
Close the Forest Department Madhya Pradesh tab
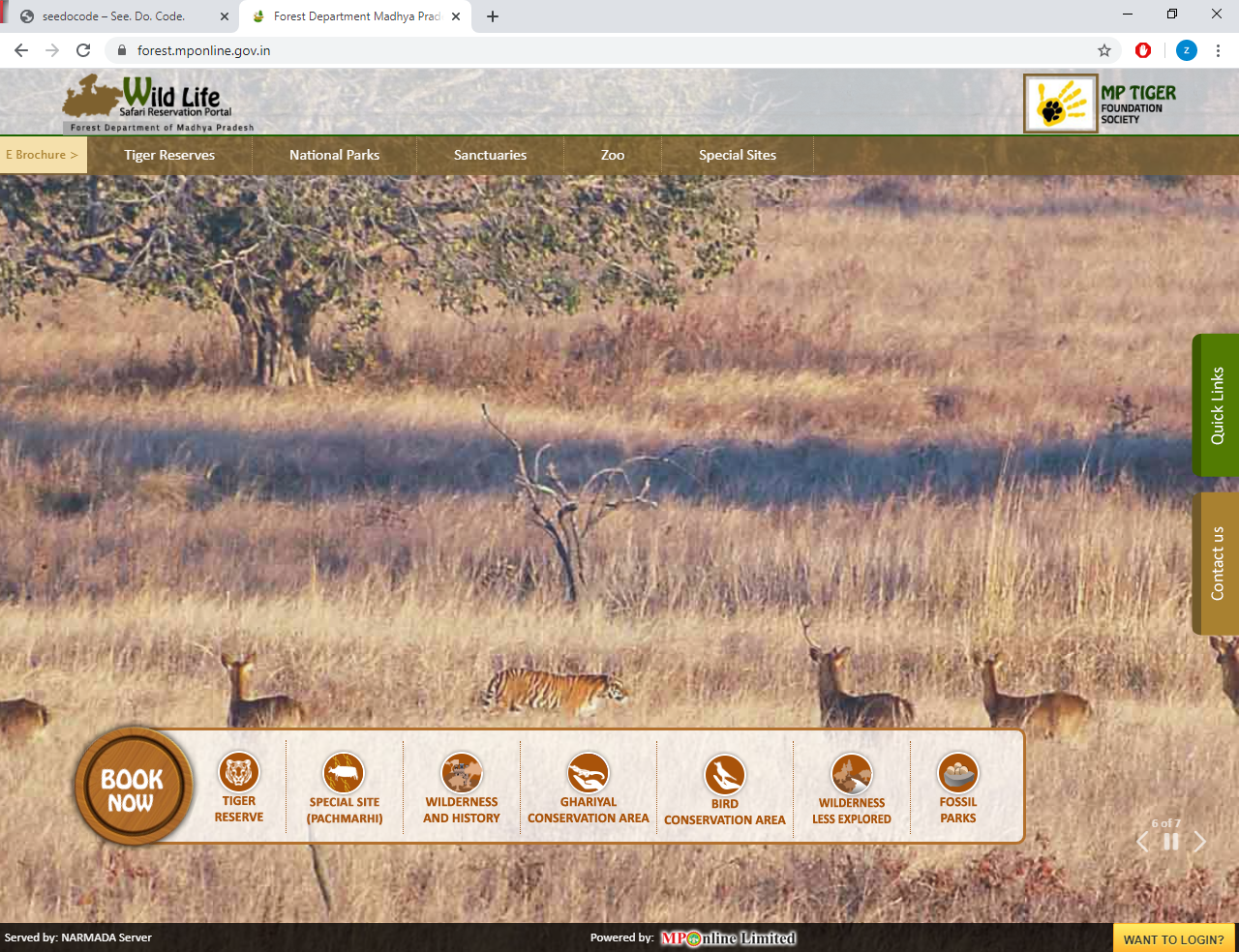tap(456, 16)
